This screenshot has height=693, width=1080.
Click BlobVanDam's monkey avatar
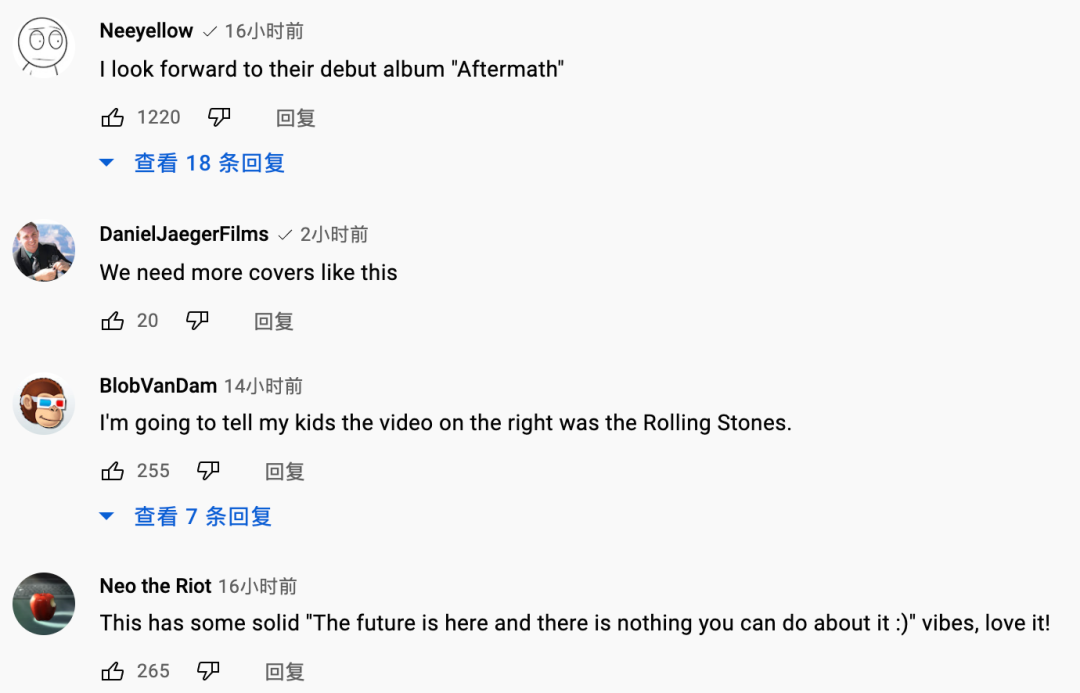43,404
